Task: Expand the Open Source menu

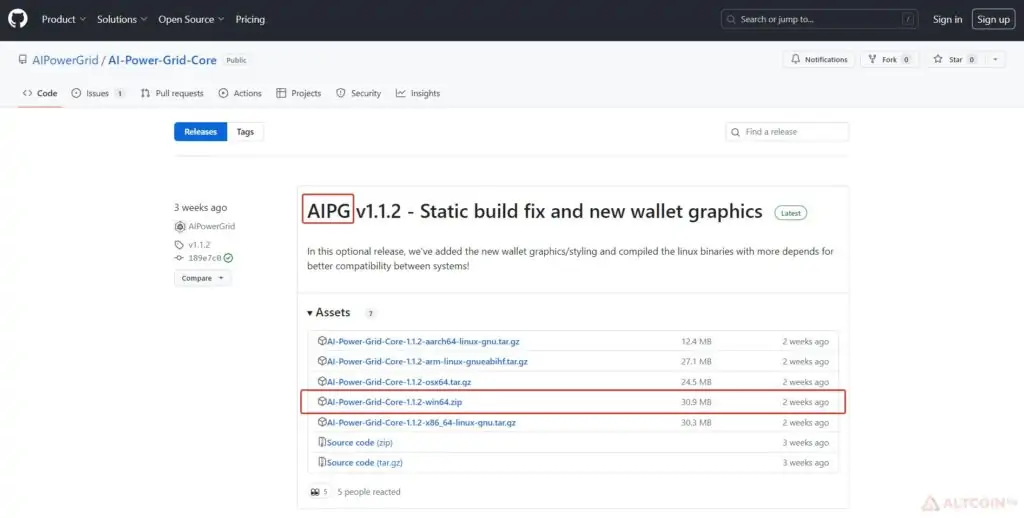Action: pyautogui.click(x=191, y=20)
